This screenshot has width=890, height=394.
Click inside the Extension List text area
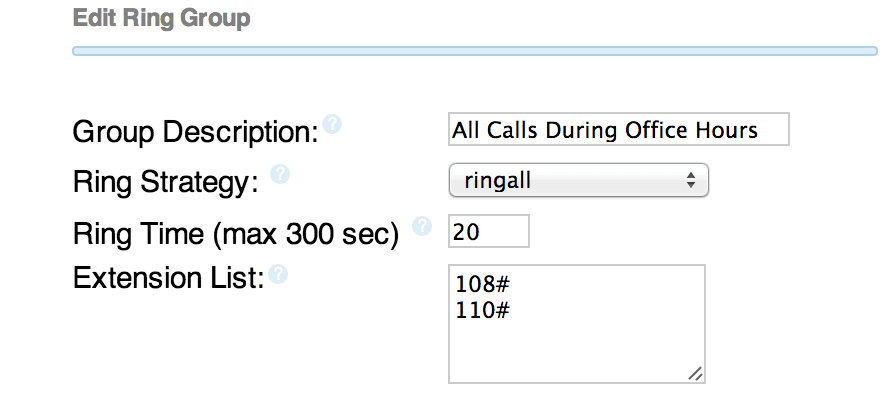click(577, 324)
